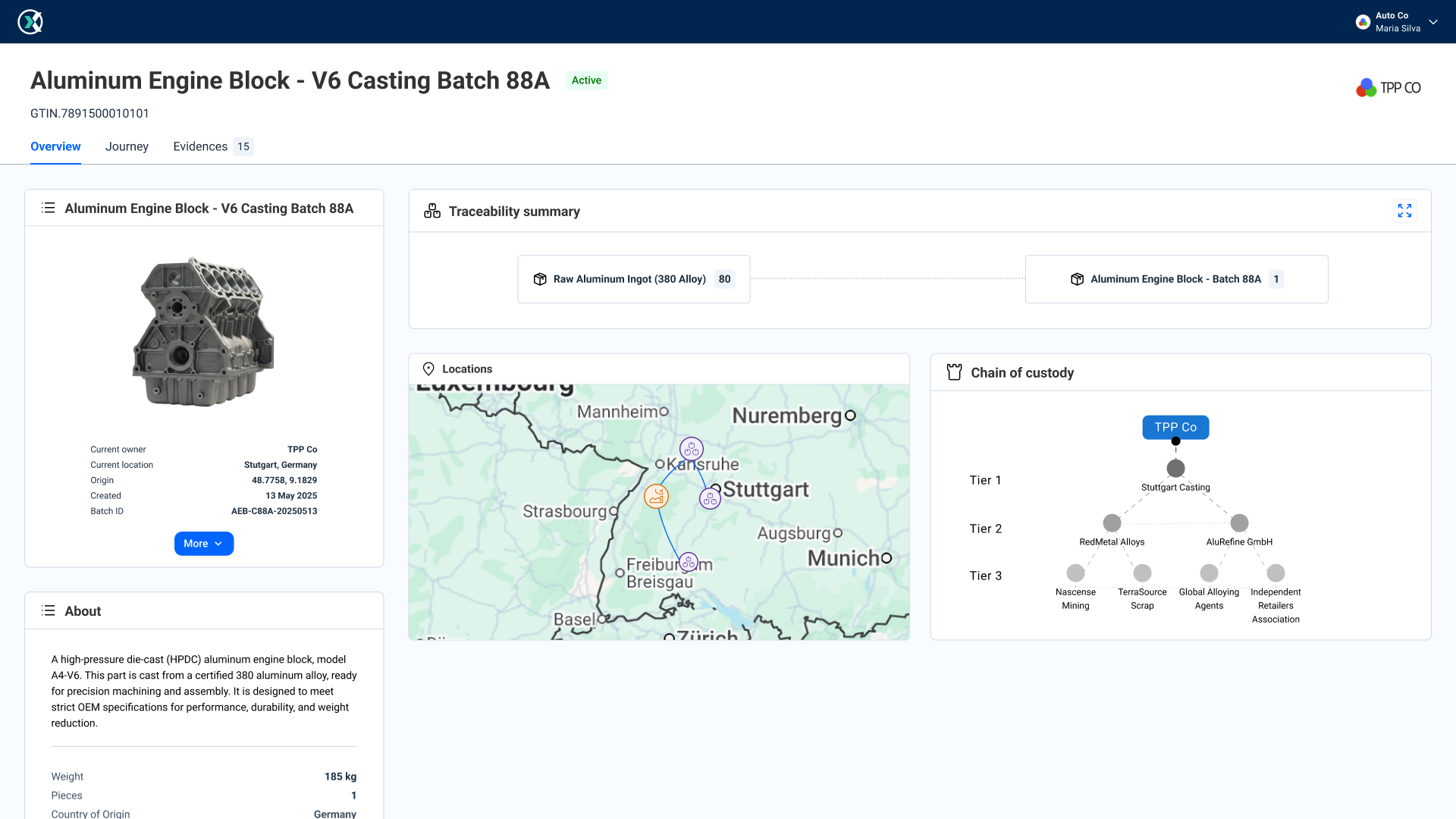This screenshot has height=819, width=1456.
Task: Click the TPP CO company logo
Action: tap(1389, 88)
